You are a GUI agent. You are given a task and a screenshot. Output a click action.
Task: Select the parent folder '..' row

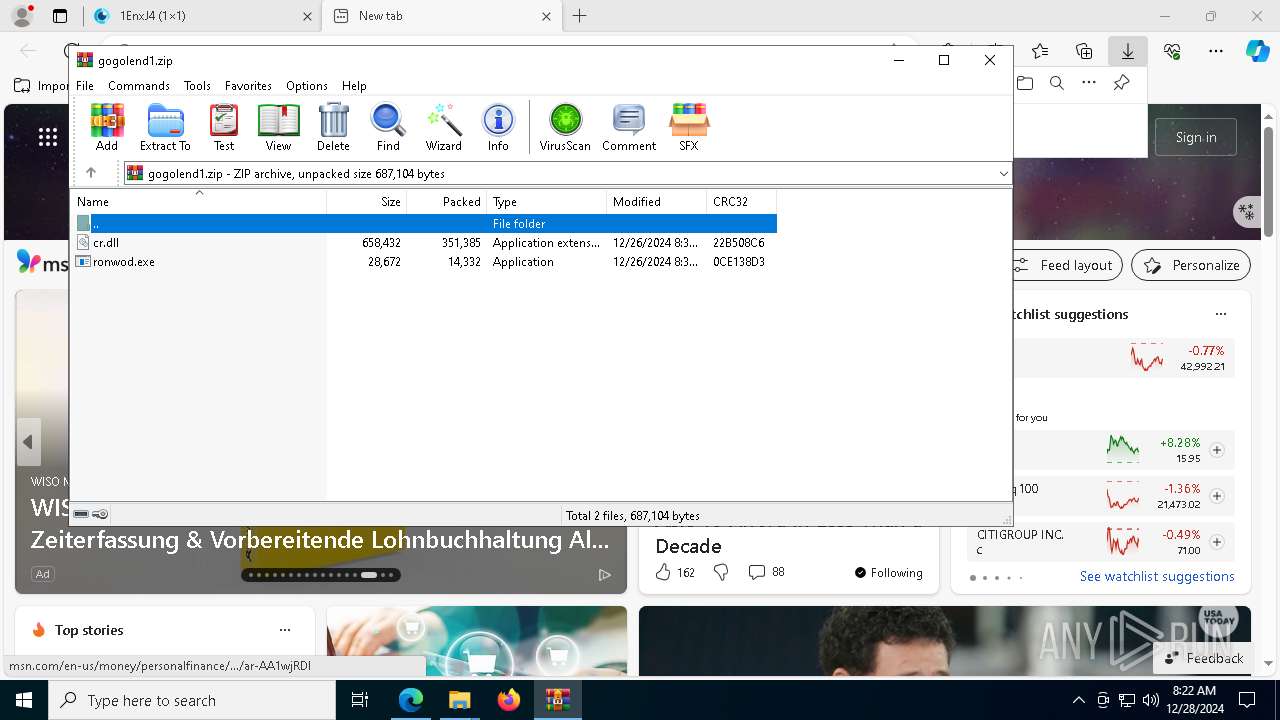[424, 224]
